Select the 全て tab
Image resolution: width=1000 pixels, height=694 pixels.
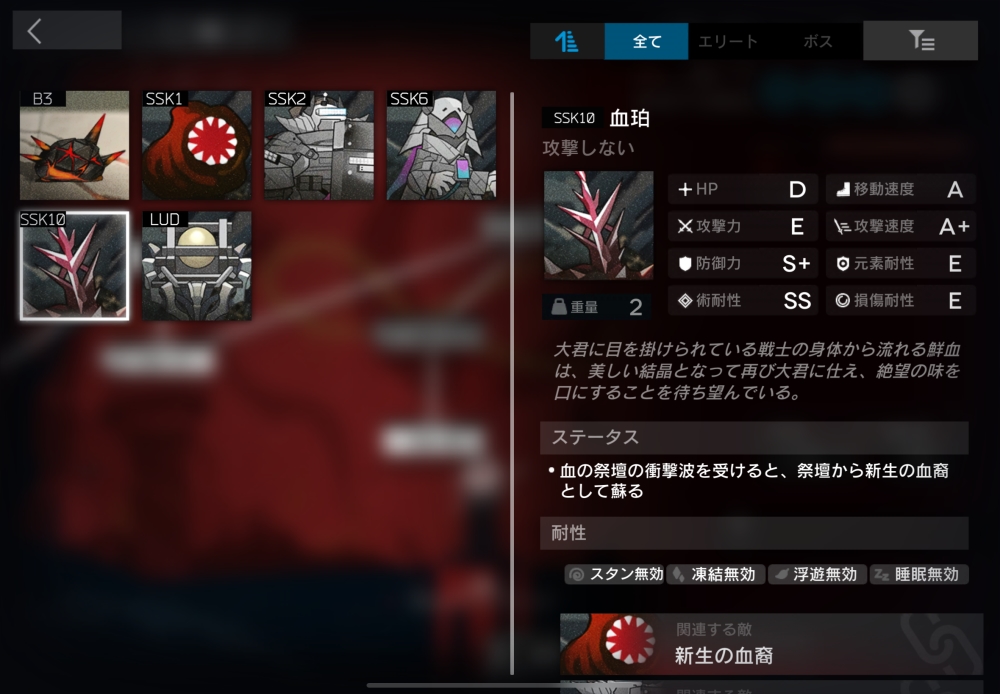click(x=646, y=41)
